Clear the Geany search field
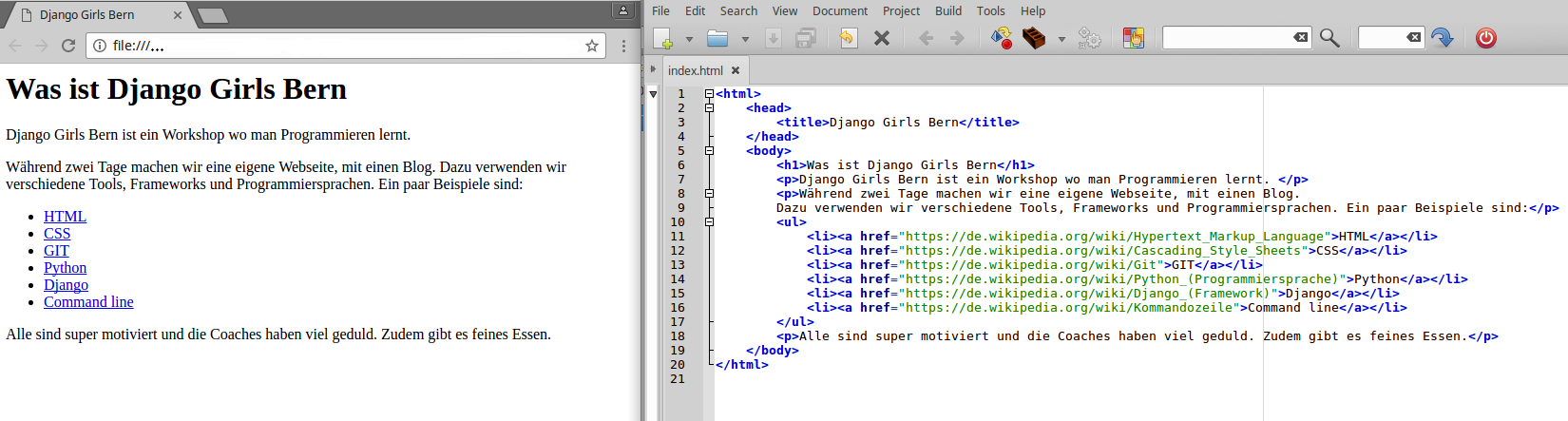The image size is (1568, 421). [1300, 37]
